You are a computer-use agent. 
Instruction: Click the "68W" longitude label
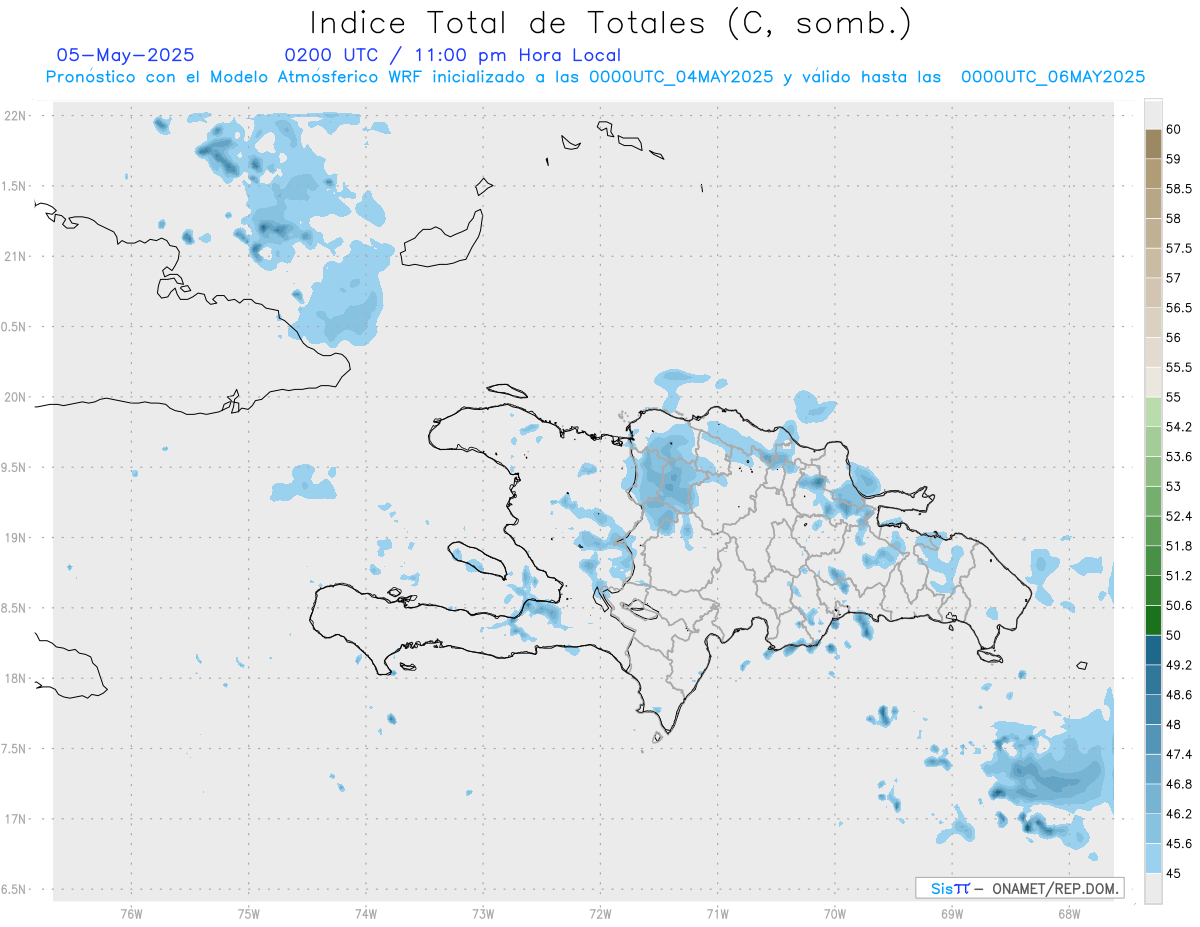tap(1068, 913)
